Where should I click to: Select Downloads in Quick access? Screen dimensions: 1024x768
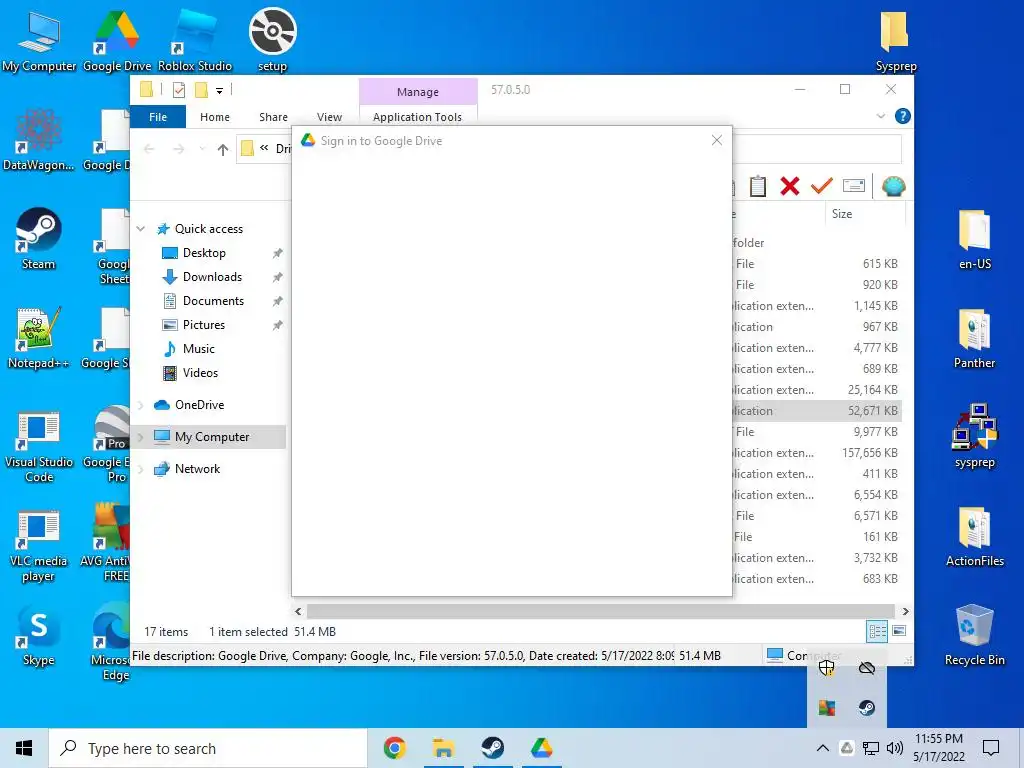(x=212, y=277)
